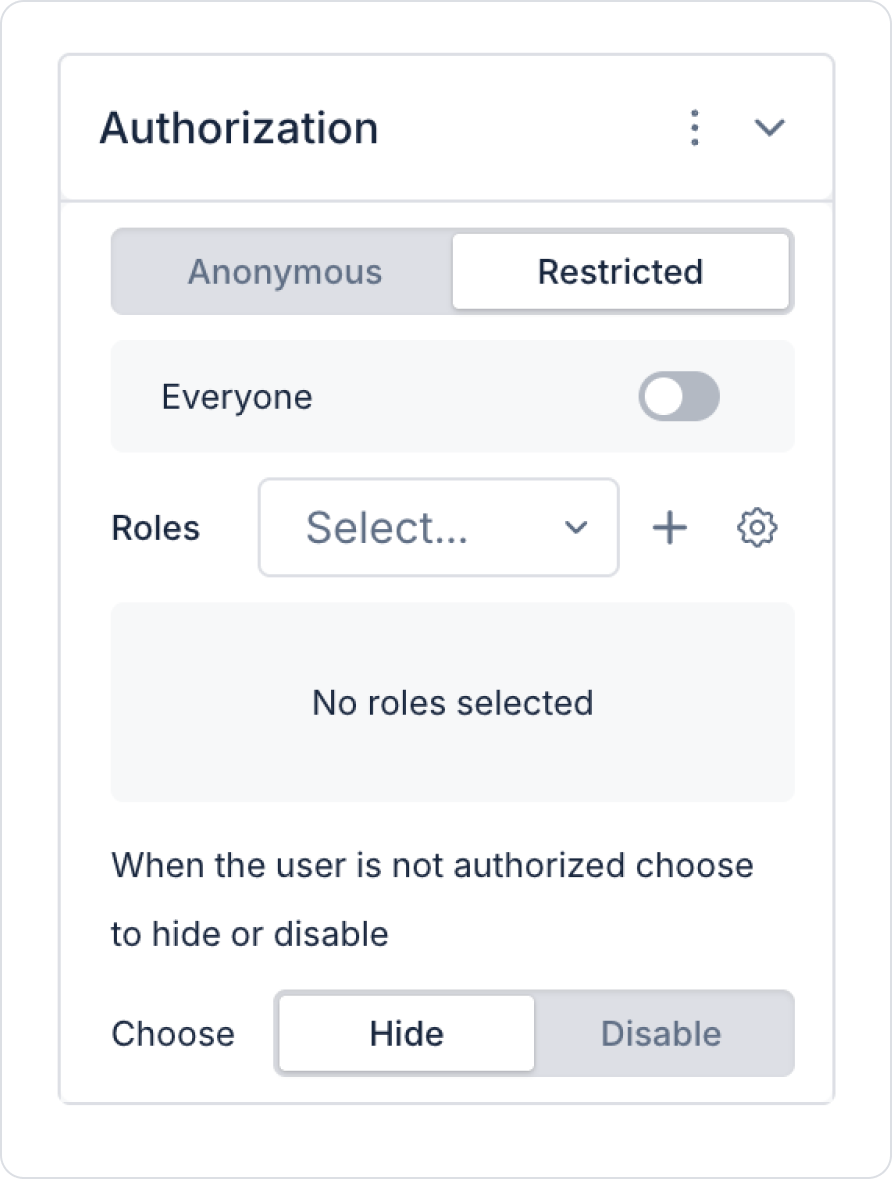Click the "When the user is not authorized" text
Image resolution: width=892 pixels, height=1179 pixels.
coord(432,864)
